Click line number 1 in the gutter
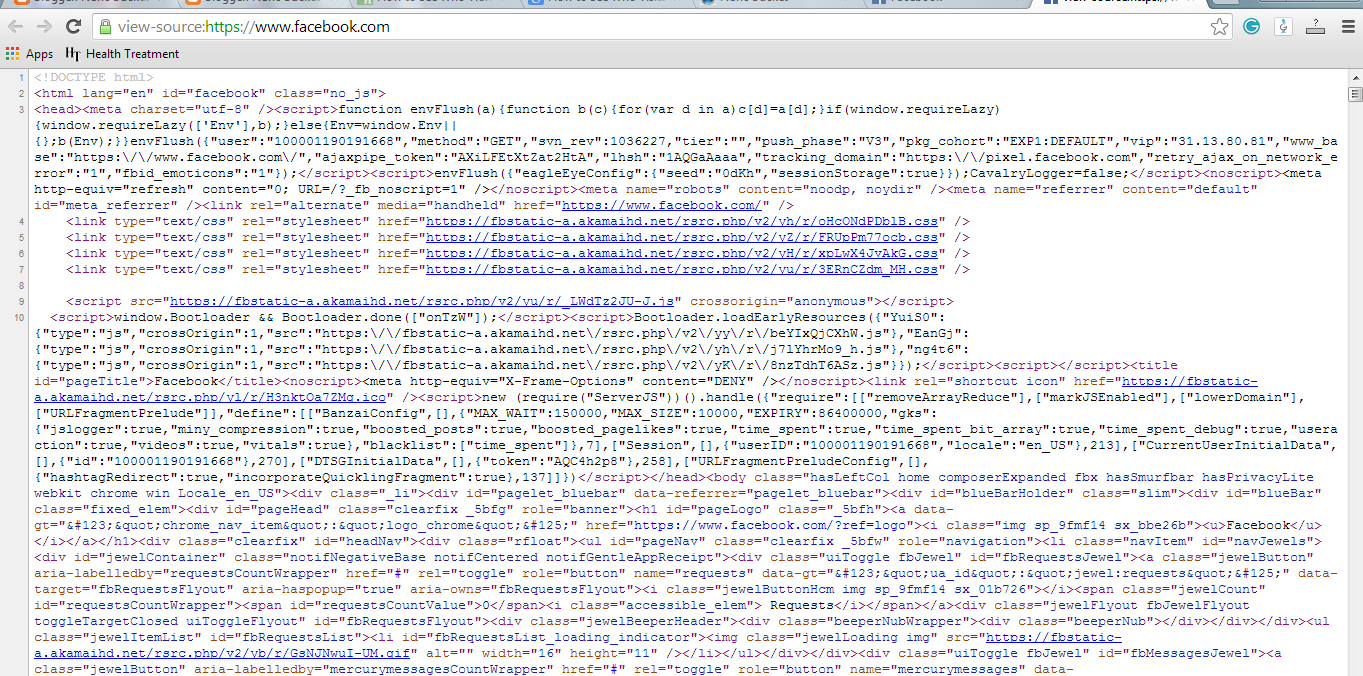Image resolution: width=1363 pixels, height=676 pixels. [22, 77]
